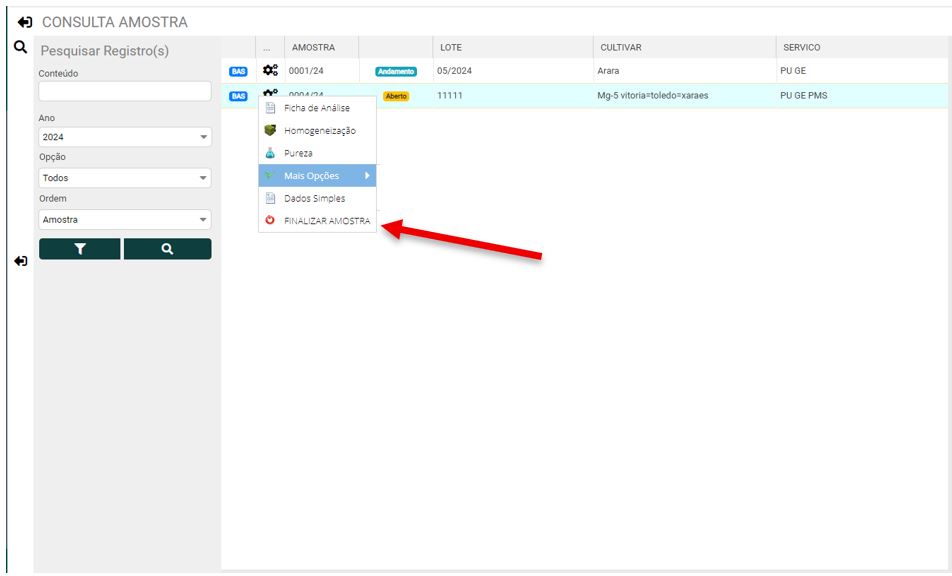Select Homogeneização in the context menu

319,131
